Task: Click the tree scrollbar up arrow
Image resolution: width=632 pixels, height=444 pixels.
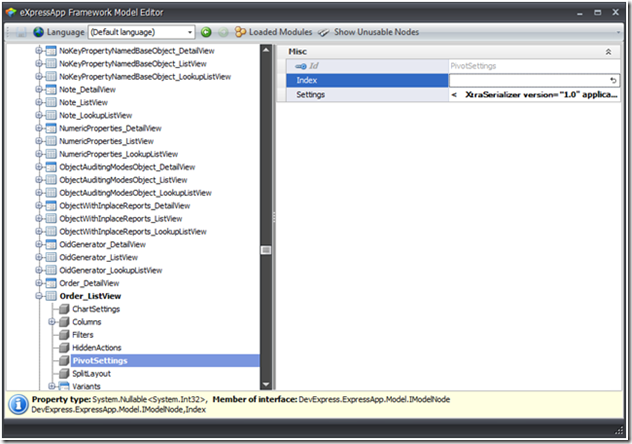Action: click(x=266, y=50)
